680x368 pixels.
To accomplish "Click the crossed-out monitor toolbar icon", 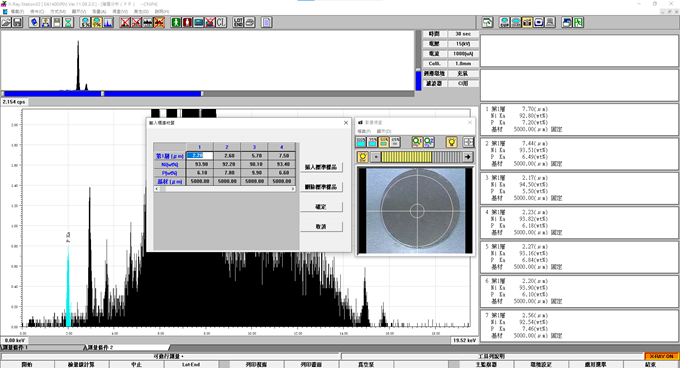I will (x=209, y=22).
